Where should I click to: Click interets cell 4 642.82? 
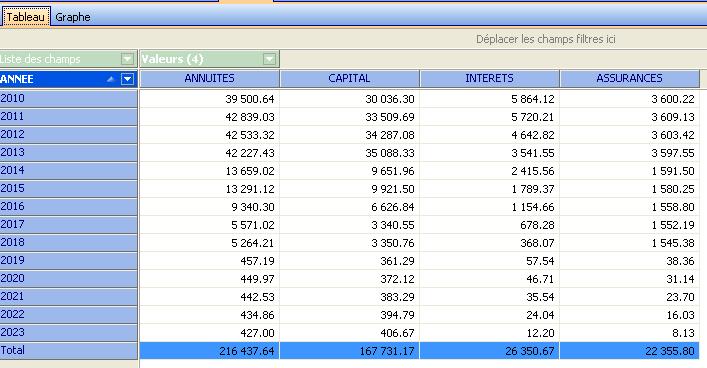490,135
